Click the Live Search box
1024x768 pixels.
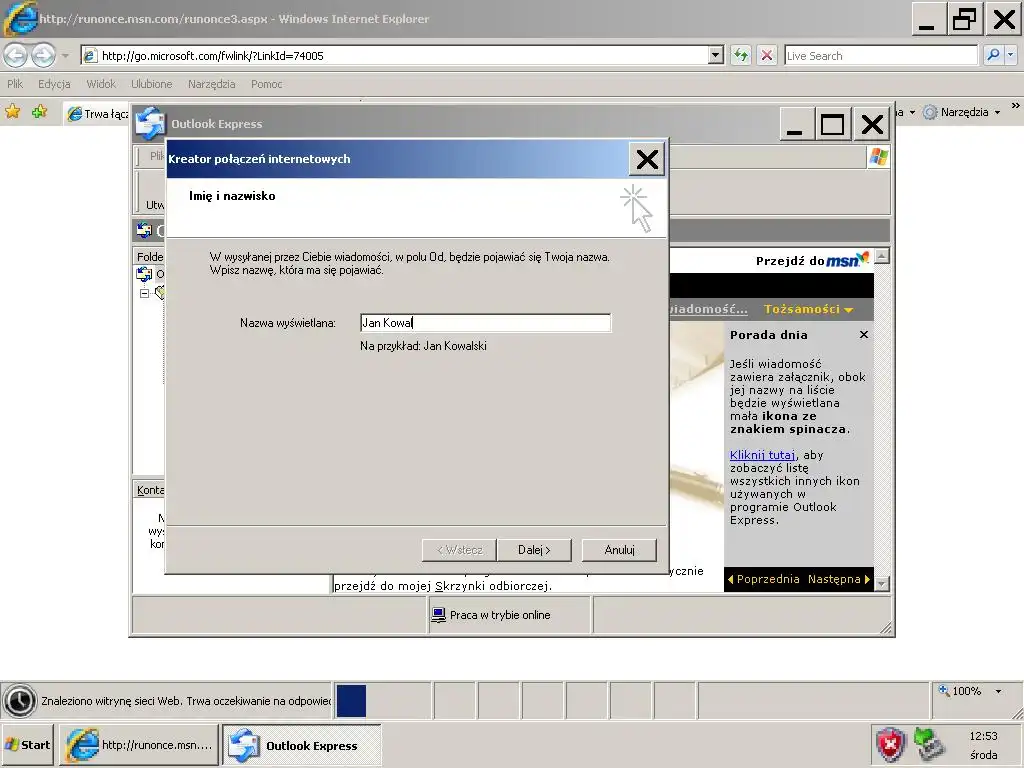coord(880,56)
